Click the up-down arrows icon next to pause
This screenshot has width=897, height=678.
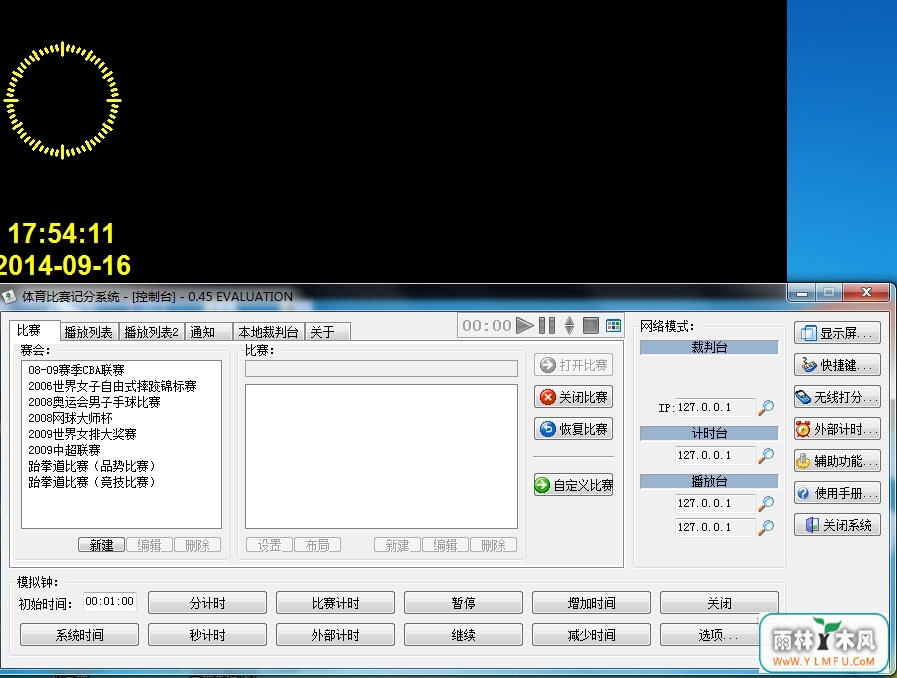[x=569, y=326]
